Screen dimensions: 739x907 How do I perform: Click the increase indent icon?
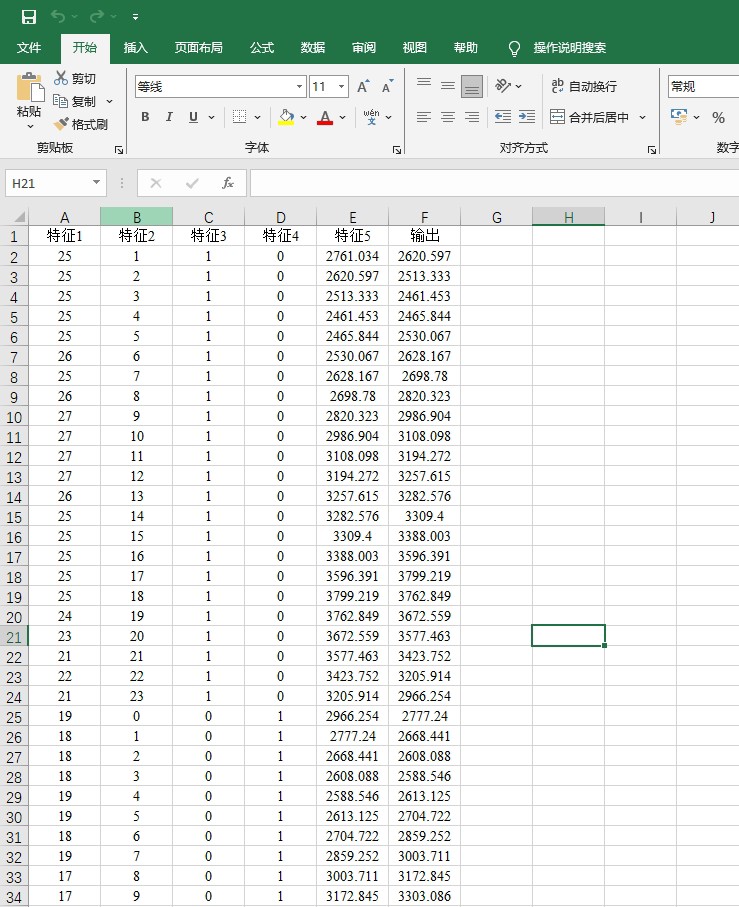(x=527, y=117)
